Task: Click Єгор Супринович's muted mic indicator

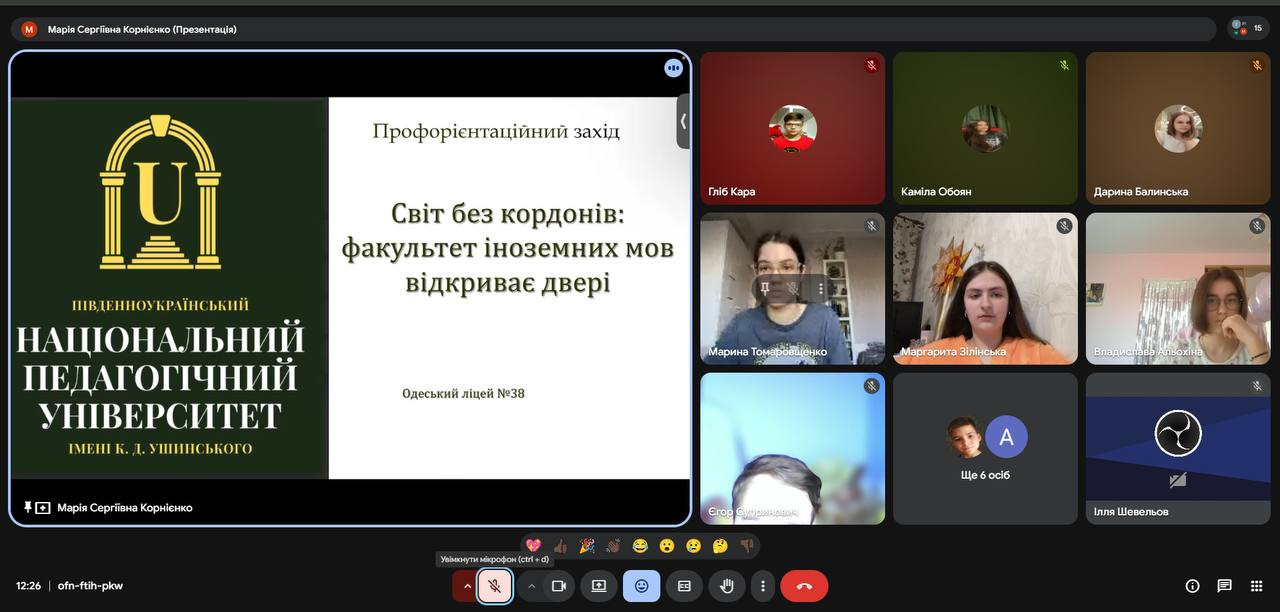Action: 871,386
